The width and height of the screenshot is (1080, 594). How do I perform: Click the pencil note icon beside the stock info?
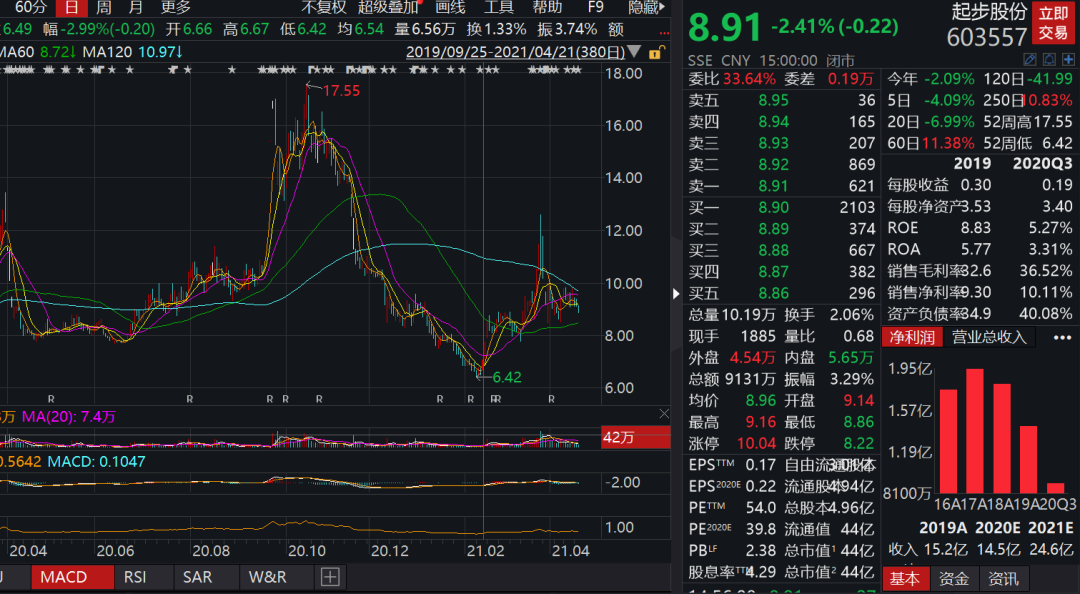(x=1030, y=60)
